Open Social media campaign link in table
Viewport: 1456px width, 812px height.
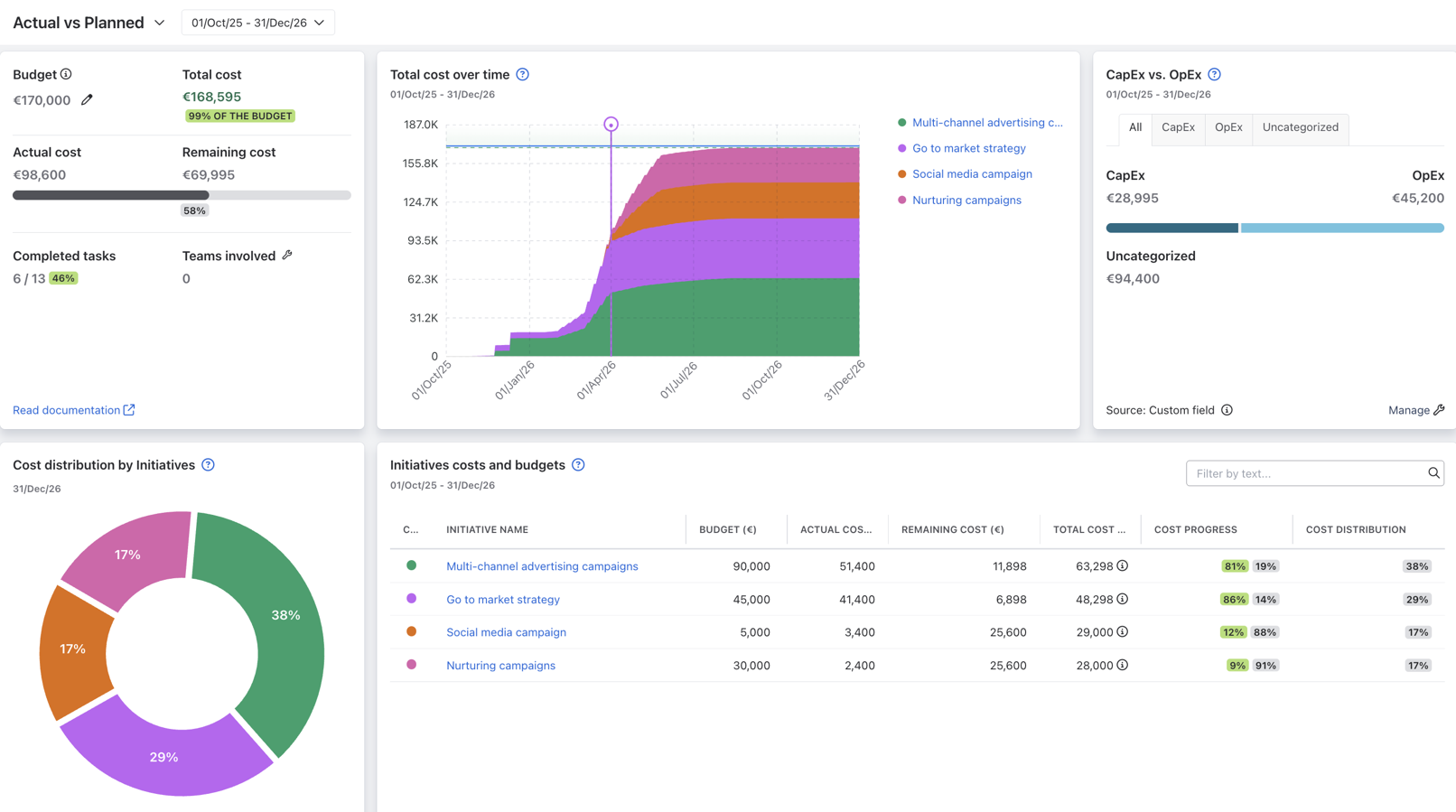pyautogui.click(x=506, y=632)
